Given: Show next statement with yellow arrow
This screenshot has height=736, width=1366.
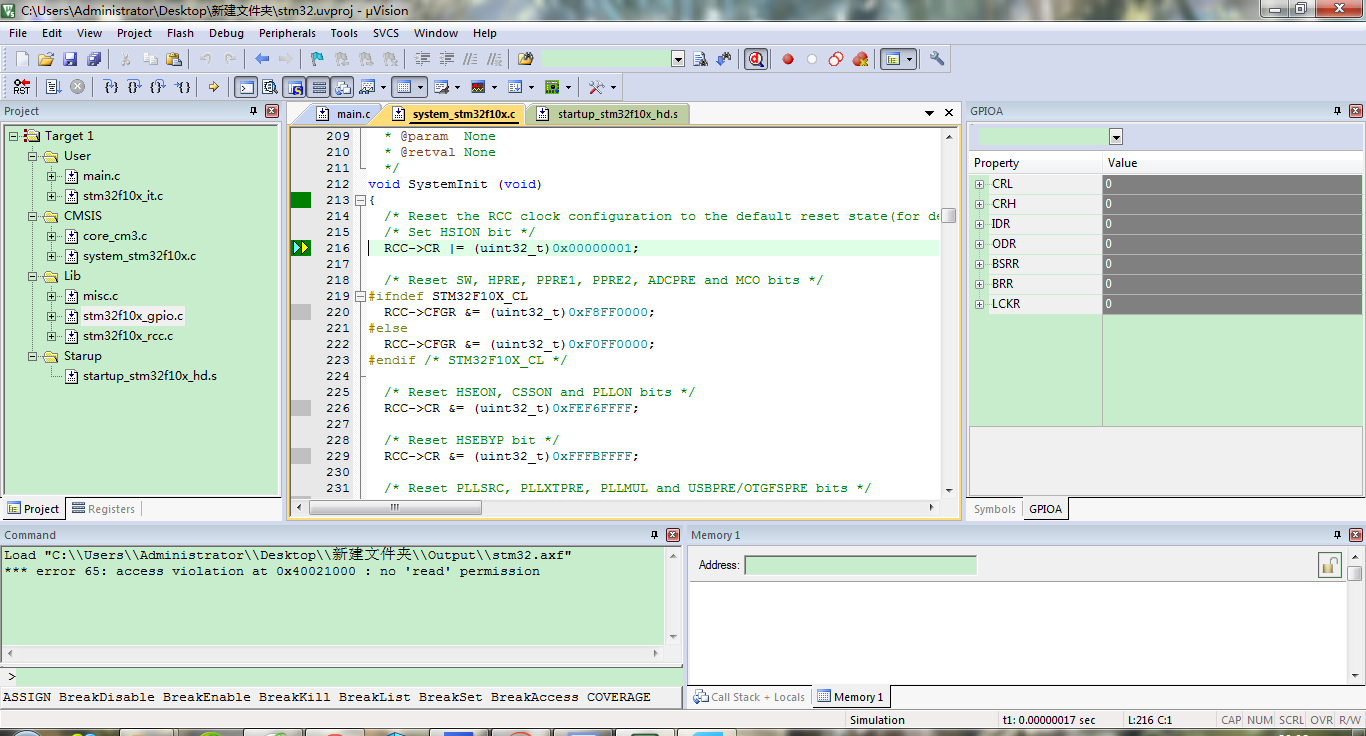Looking at the screenshot, I should click(x=214, y=87).
